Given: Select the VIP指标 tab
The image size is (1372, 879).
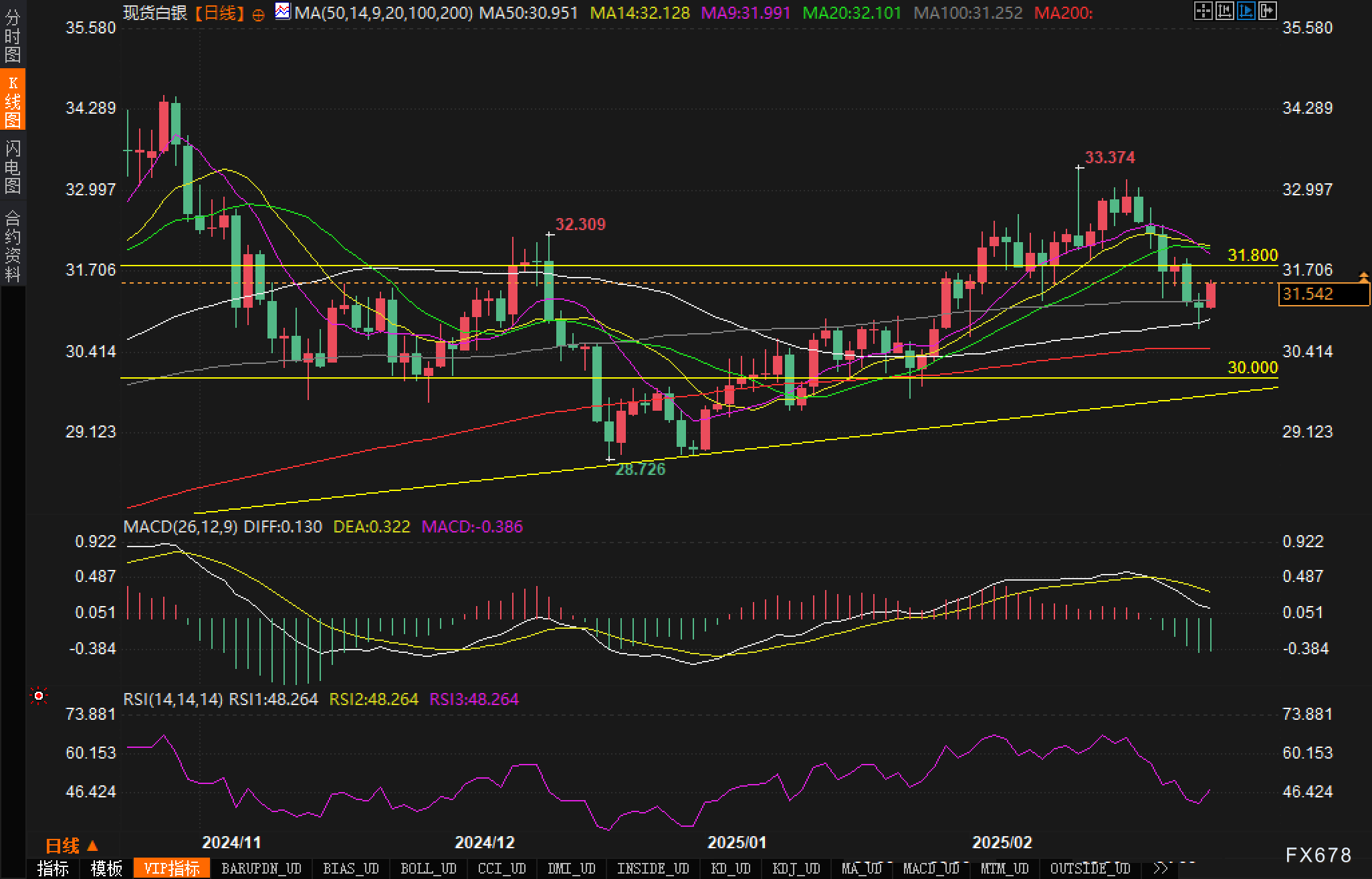Looking at the screenshot, I should 172,868.
